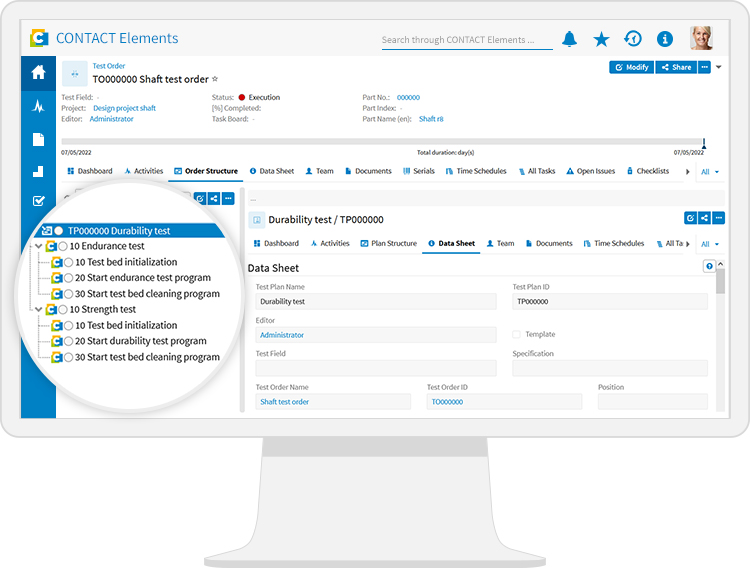This screenshot has height=568, width=750.
Task: Open Design project shaft link
Action: [x=124, y=108]
